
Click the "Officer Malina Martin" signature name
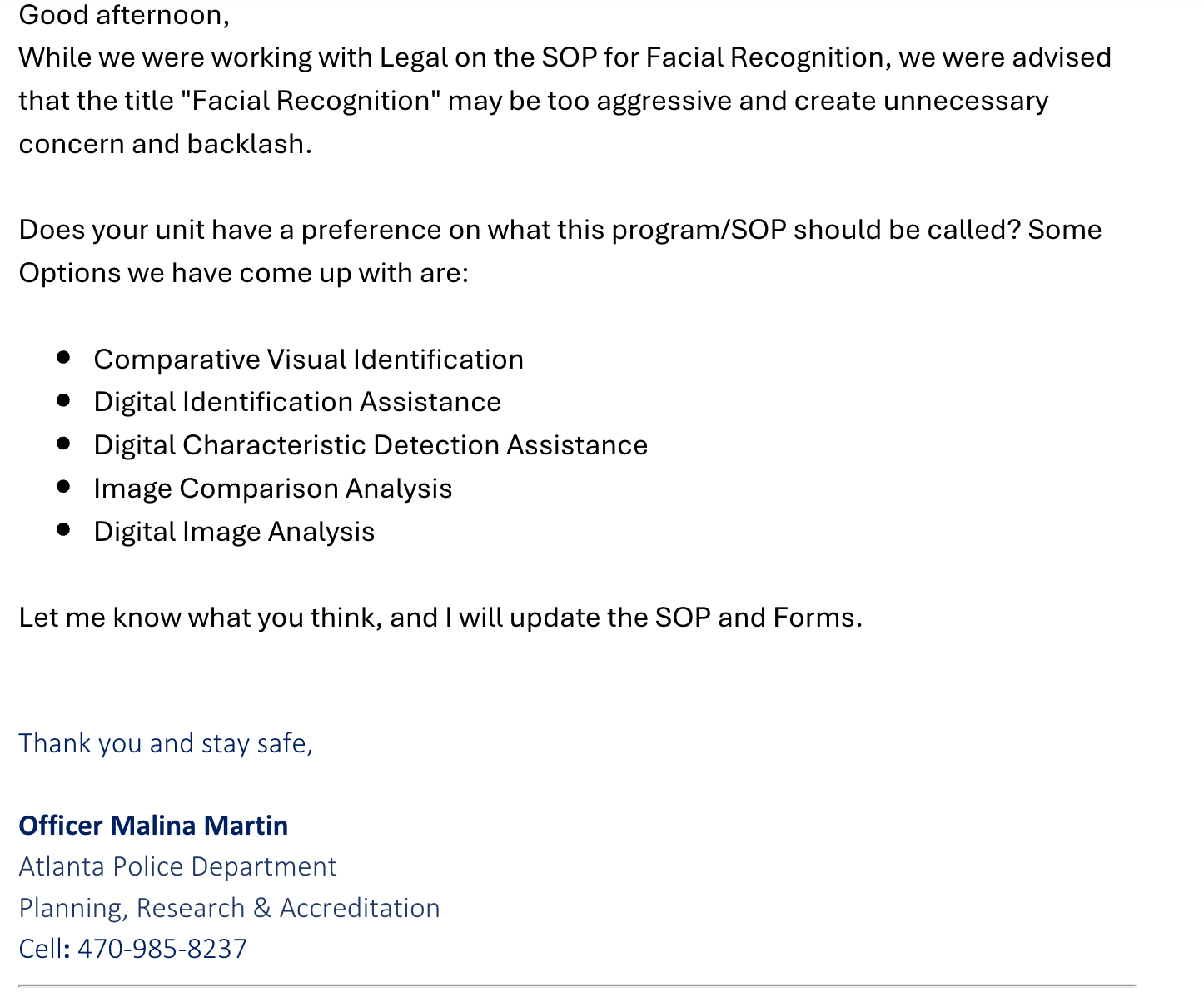tap(153, 826)
